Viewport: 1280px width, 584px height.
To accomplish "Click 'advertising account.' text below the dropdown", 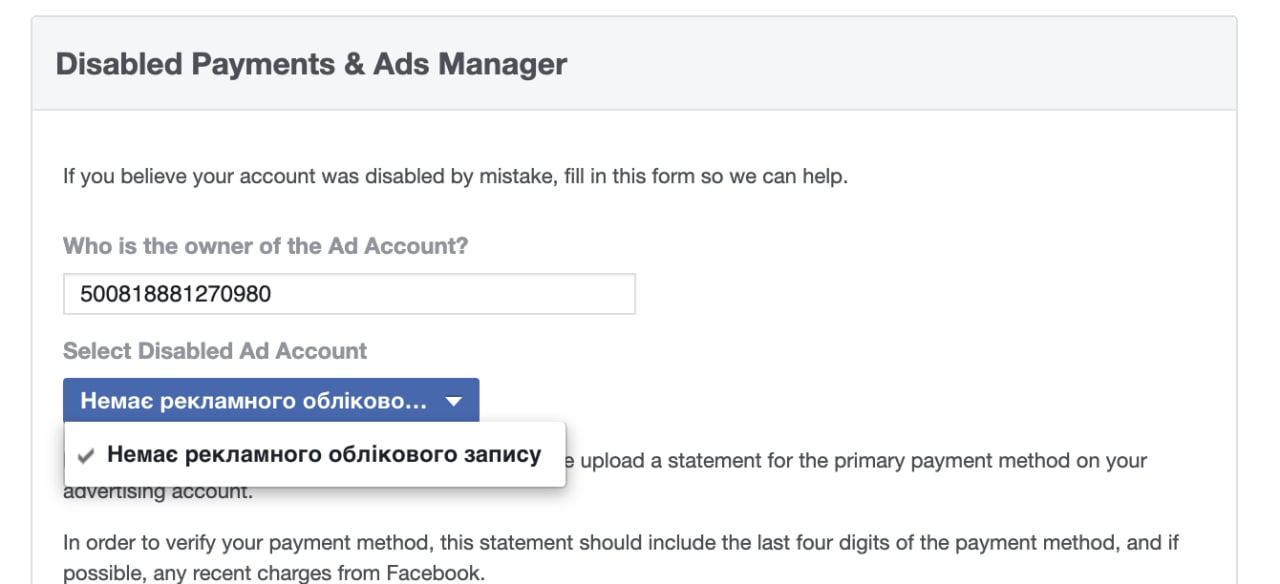I will [159, 492].
